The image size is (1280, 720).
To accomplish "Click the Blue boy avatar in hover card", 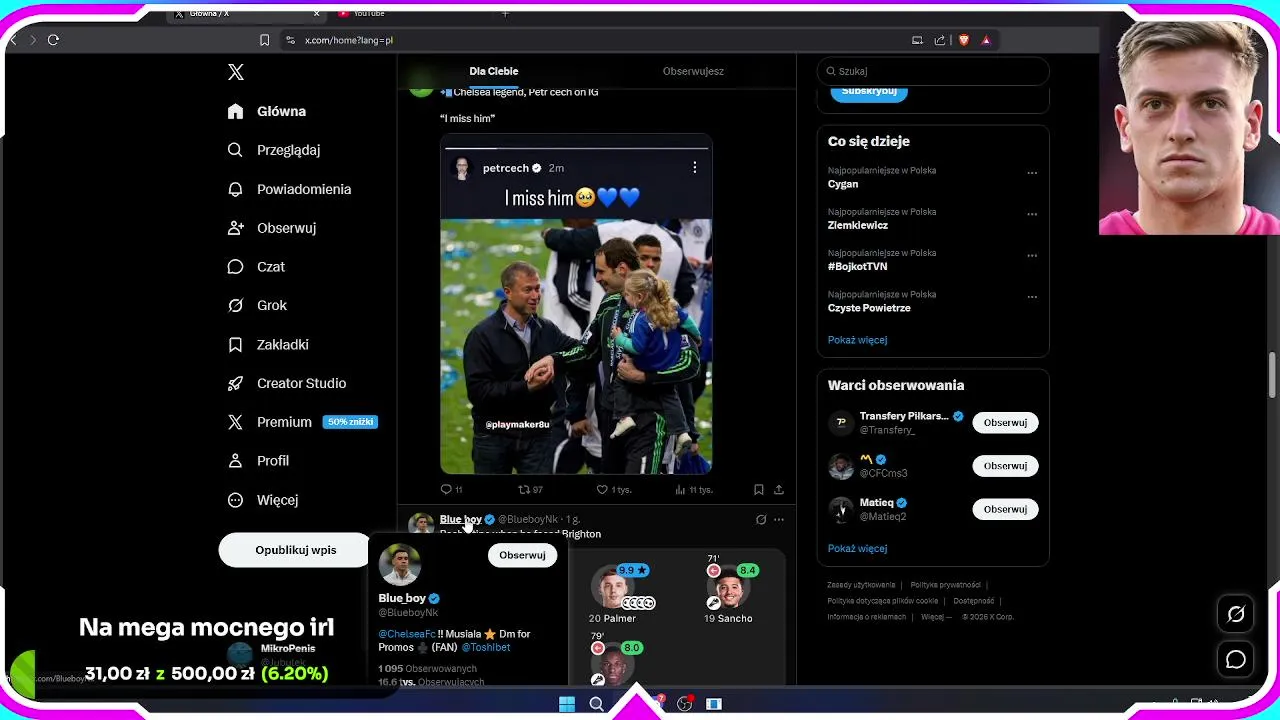I will click(399, 565).
